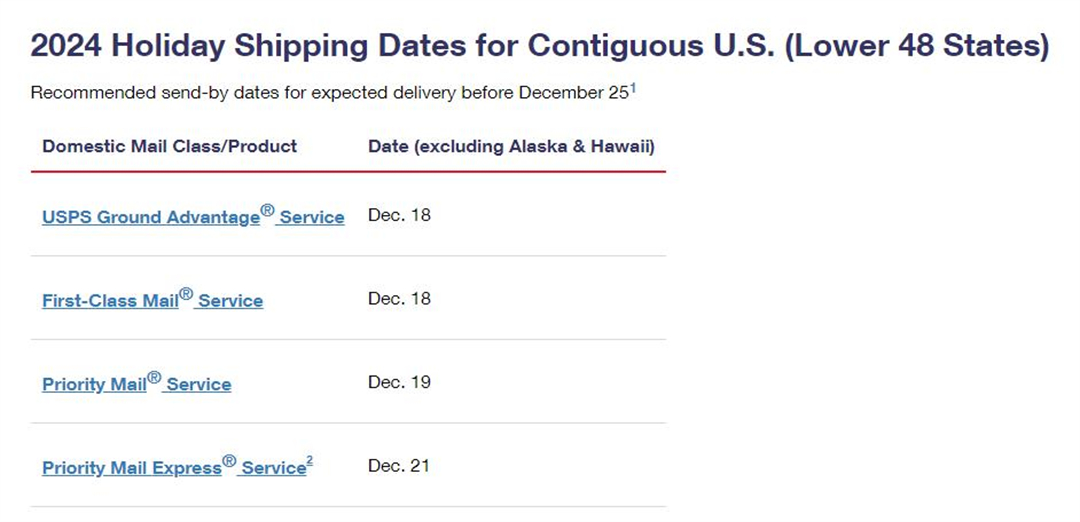
Task: Open the First-Class Mail Service link
Action: (152, 300)
